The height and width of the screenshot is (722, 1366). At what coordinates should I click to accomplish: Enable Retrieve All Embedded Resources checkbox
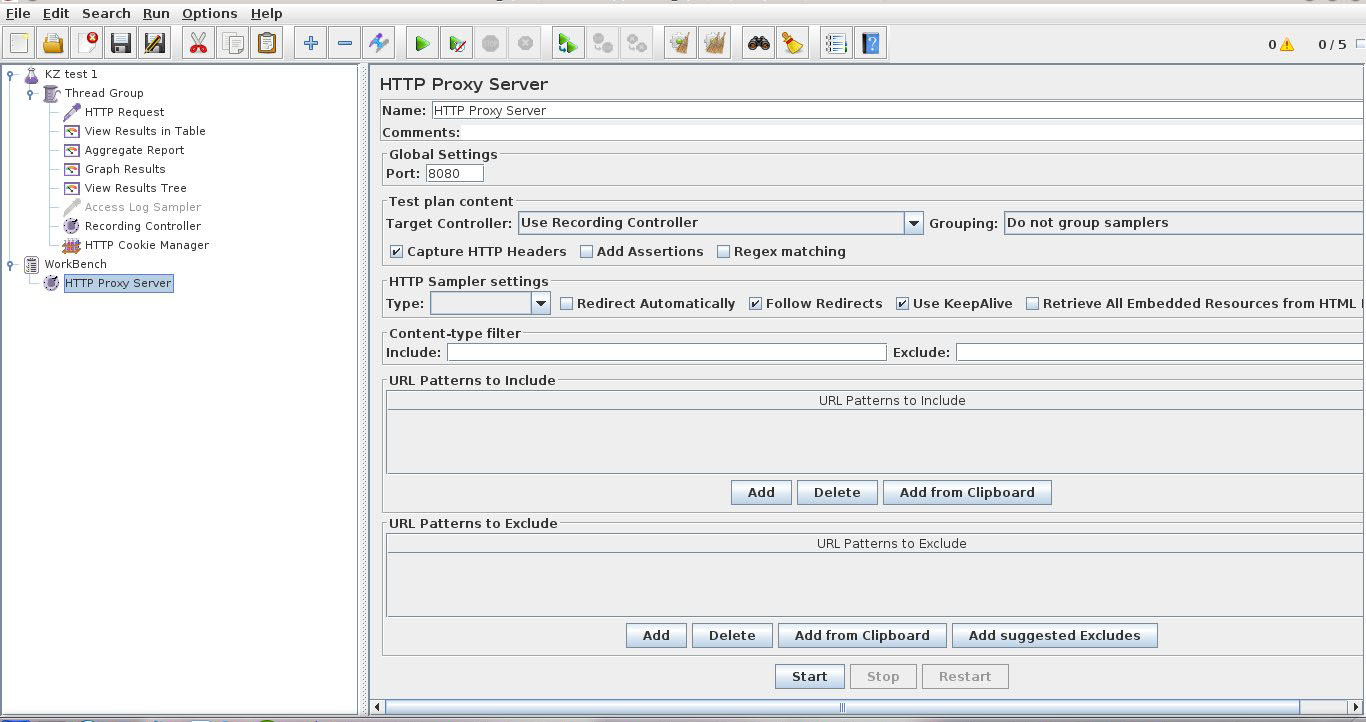[1033, 304]
